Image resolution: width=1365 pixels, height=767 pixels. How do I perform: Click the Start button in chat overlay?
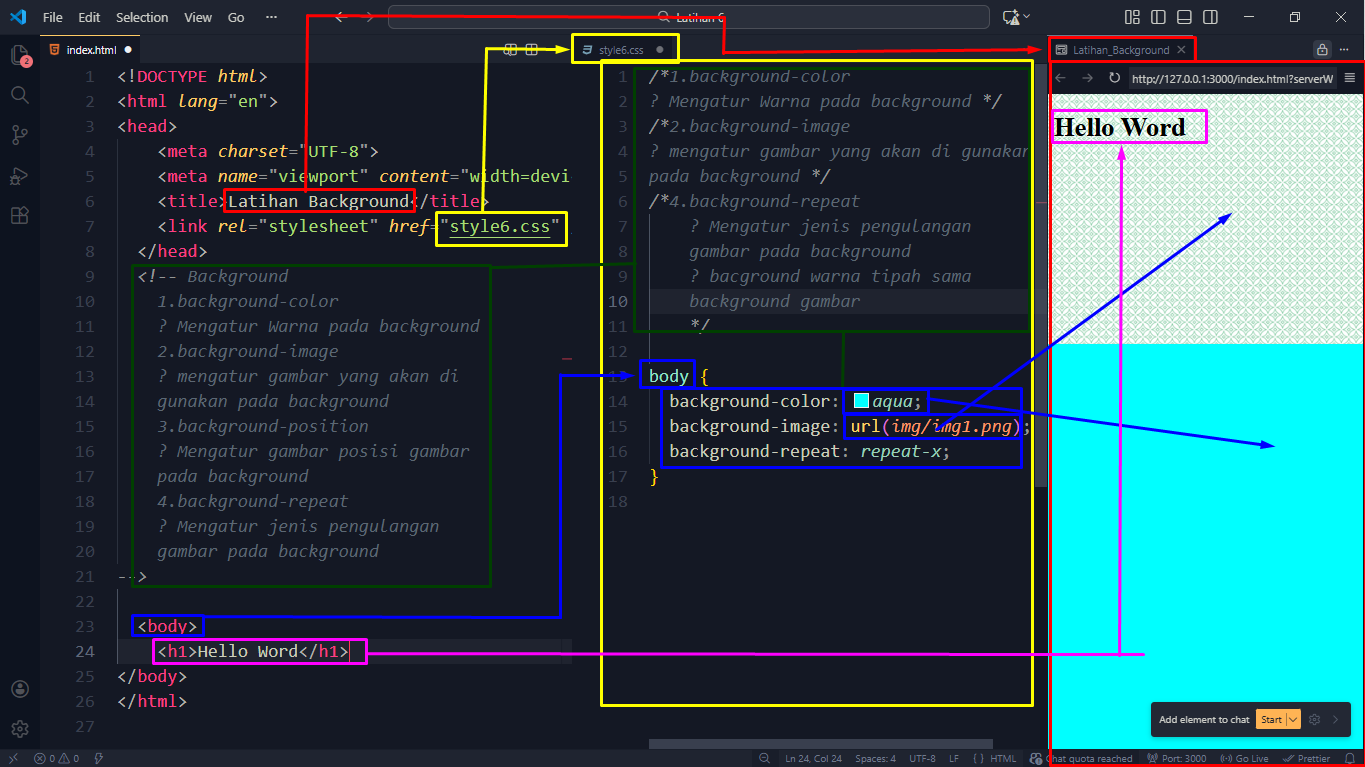pyautogui.click(x=1270, y=719)
